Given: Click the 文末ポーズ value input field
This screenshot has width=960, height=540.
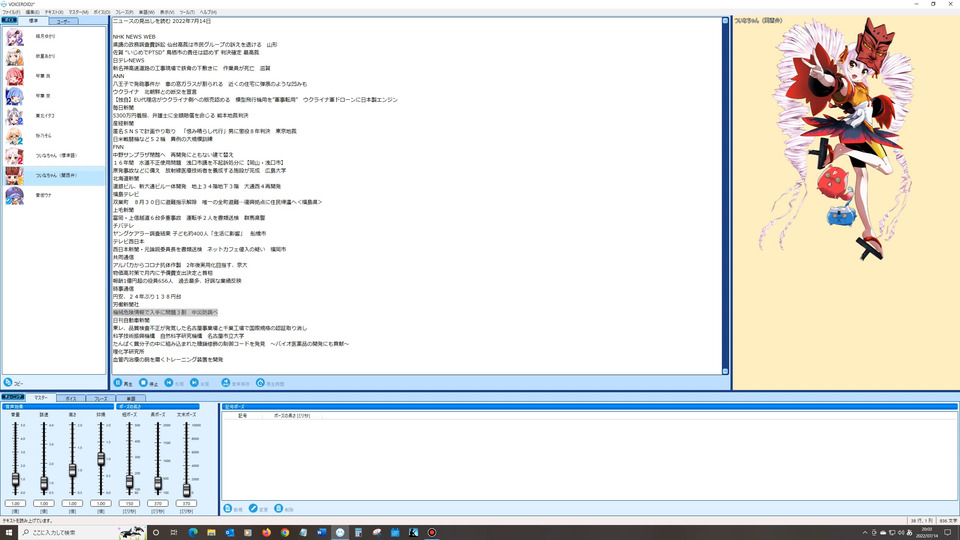Looking at the screenshot, I should [x=186, y=503].
